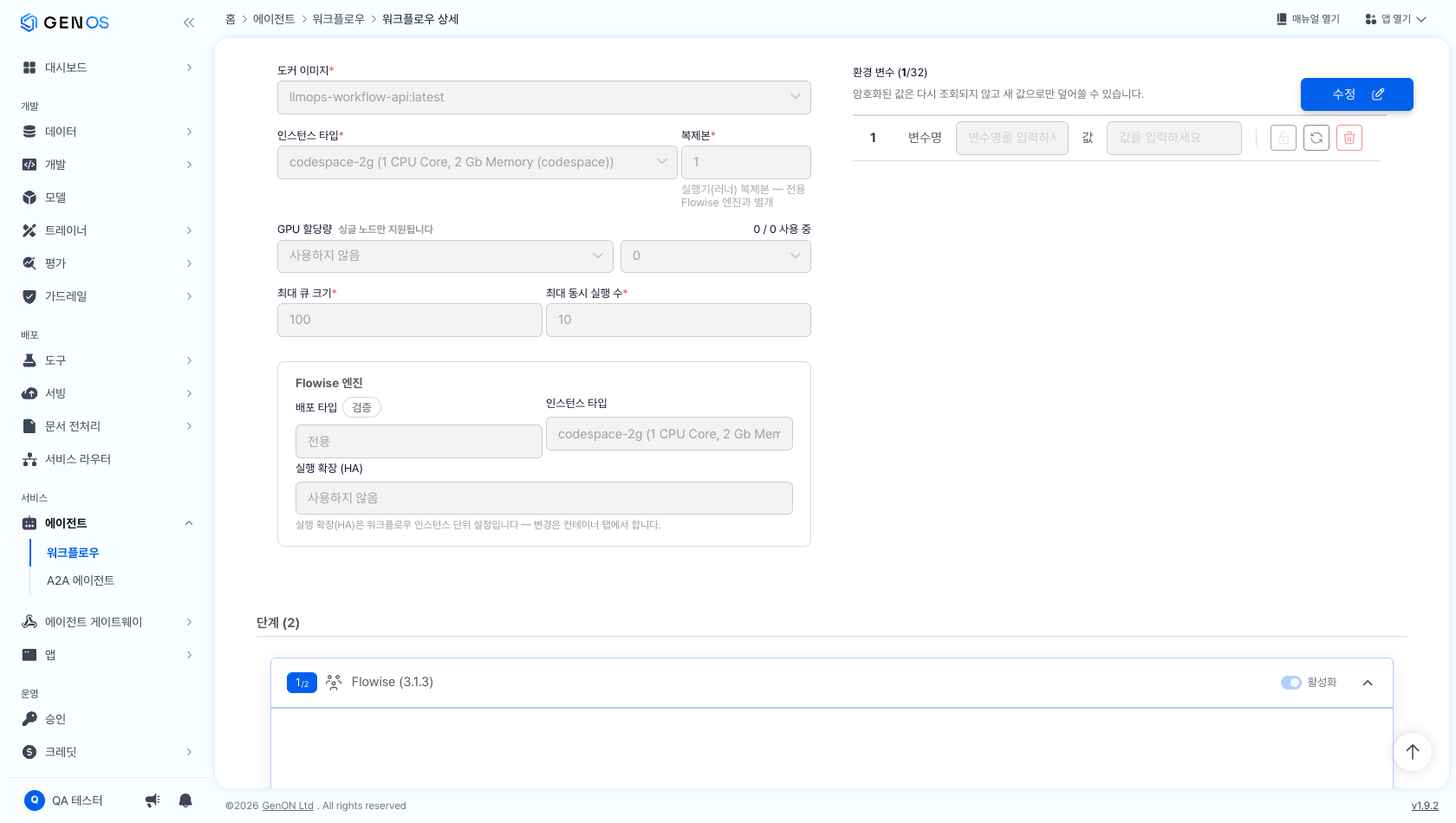This screenshot has height=823, width=1456.
Task: Click scroll-to-top arrow button
Action: (x=1413, y=752)
